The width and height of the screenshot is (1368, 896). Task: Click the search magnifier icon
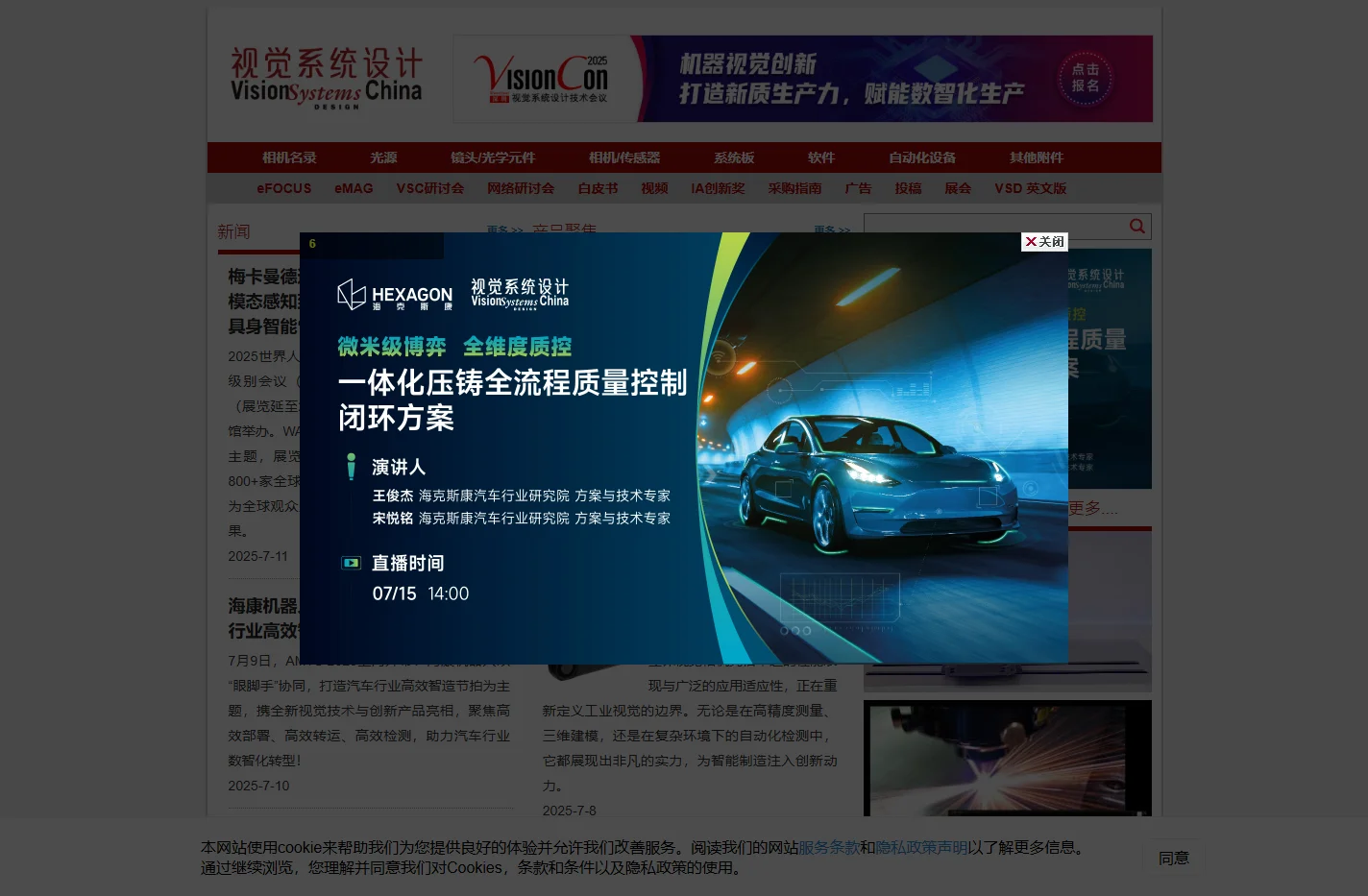click(1137, 227)
